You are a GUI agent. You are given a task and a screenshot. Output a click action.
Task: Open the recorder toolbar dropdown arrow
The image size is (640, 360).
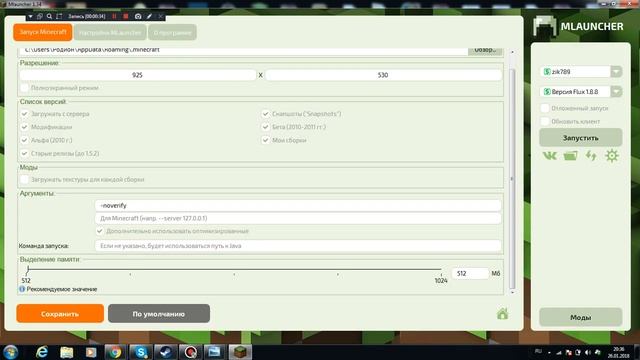pos(30,16)
